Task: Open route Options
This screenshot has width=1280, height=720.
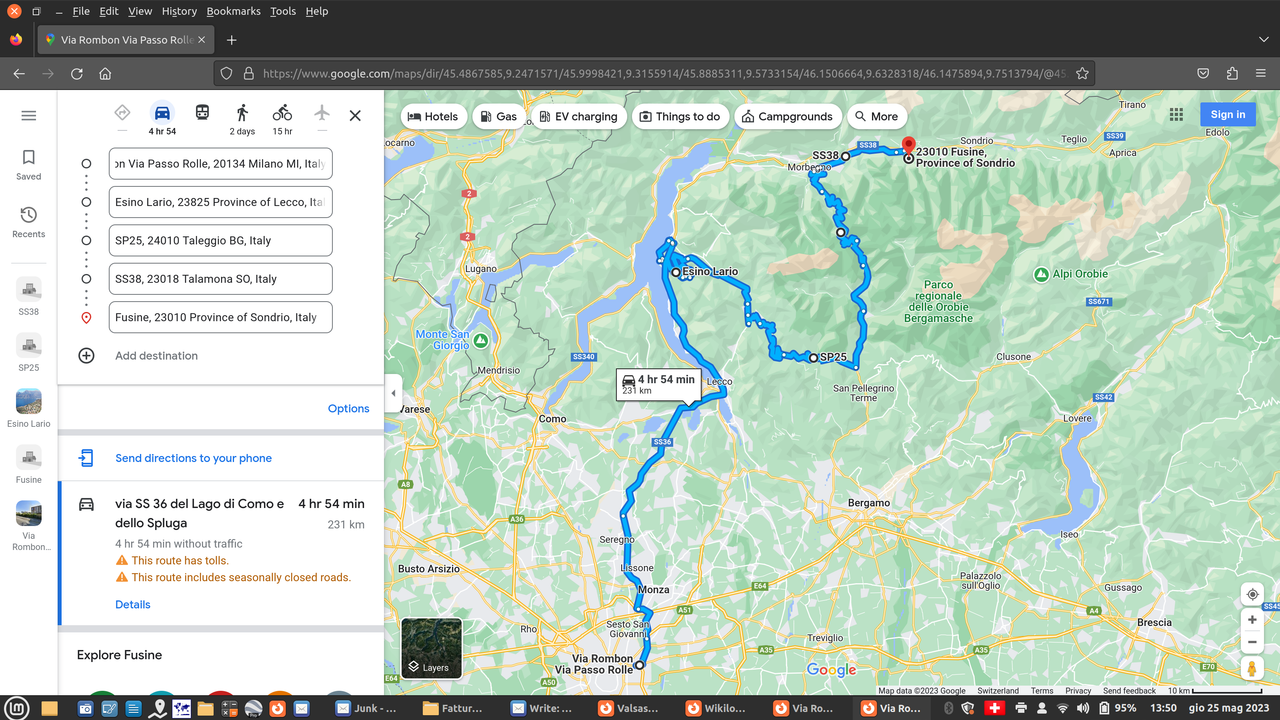Action: coord(349,409)
